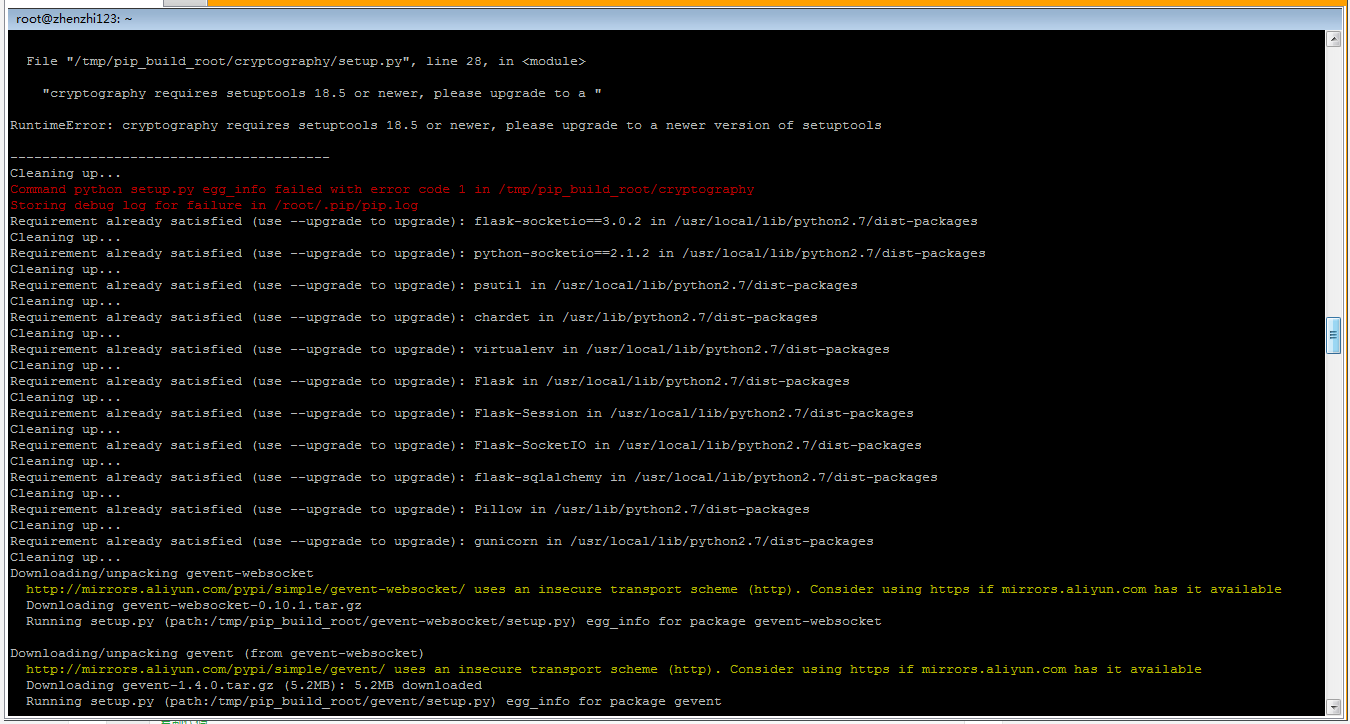This screenshot has height=724, width=1350.
Task: Click the python-socketio==2.1.2 requirement line
Action: tap(498, 254)
